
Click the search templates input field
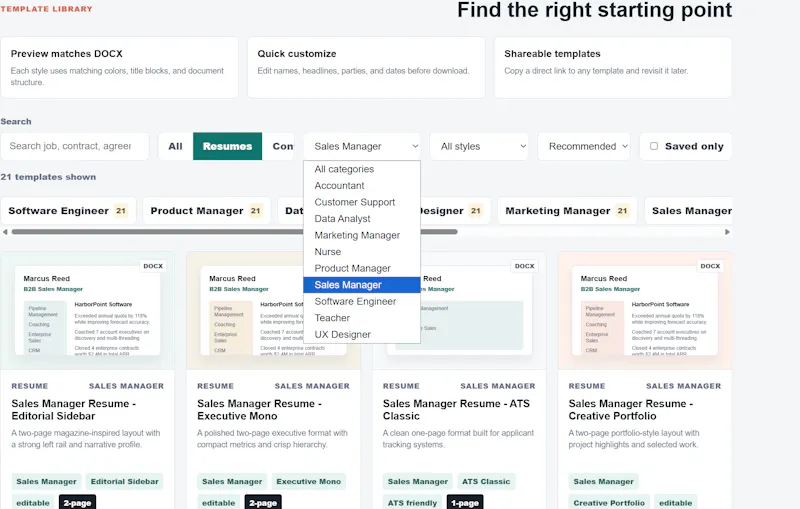point(75,146)
